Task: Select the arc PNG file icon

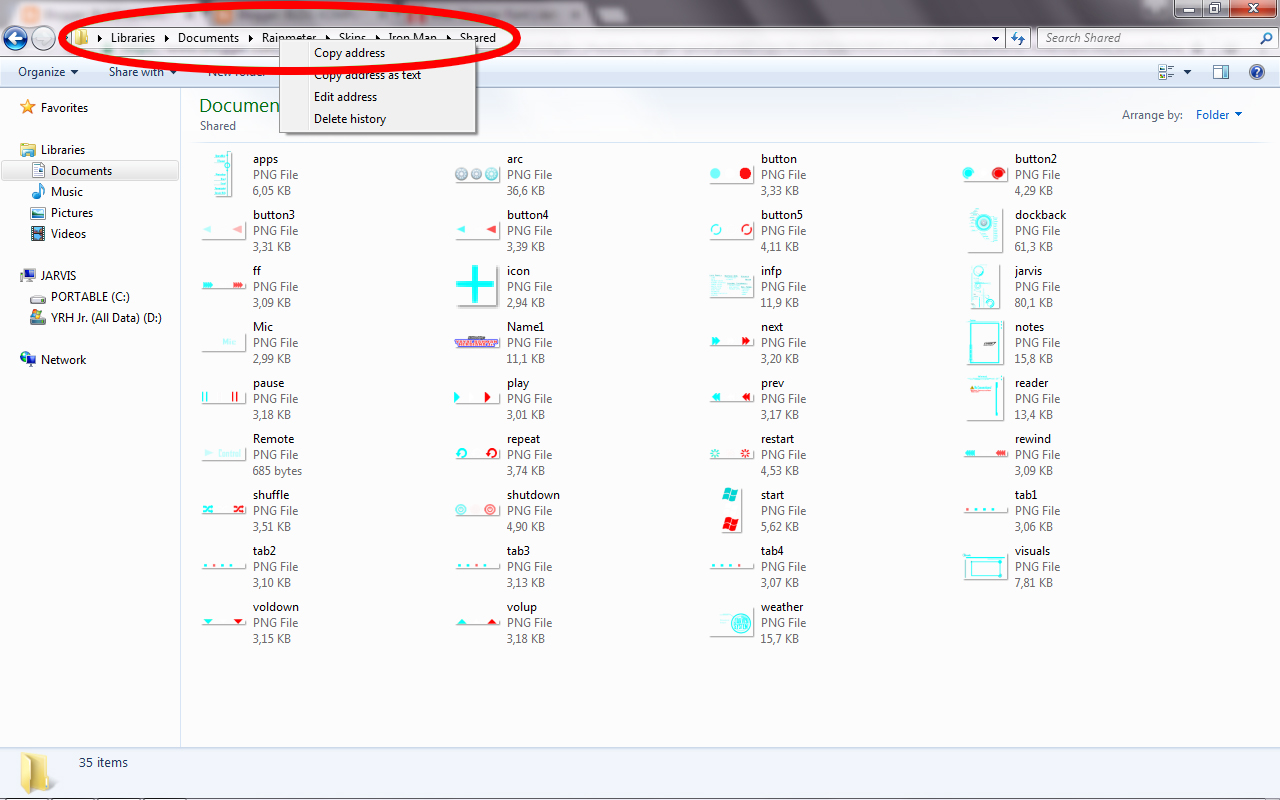Action: (476, 174)
